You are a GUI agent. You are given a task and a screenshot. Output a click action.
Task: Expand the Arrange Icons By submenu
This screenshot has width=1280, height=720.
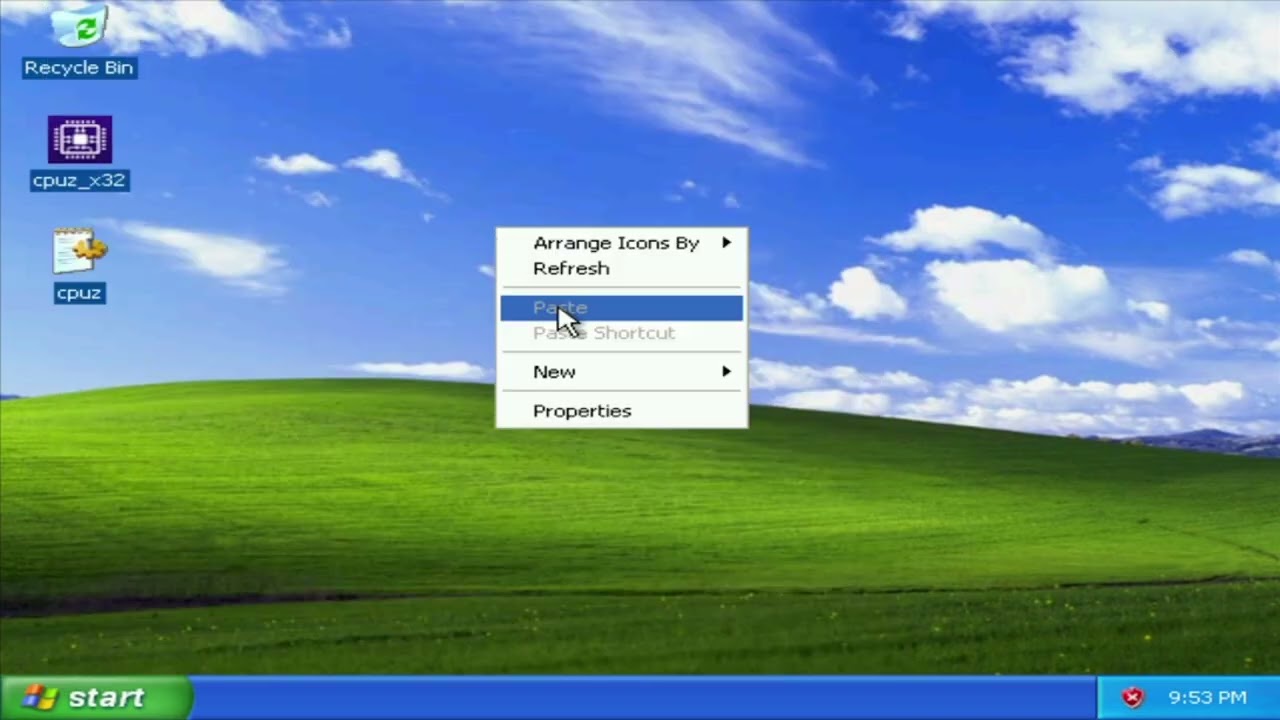click(621, 243)
